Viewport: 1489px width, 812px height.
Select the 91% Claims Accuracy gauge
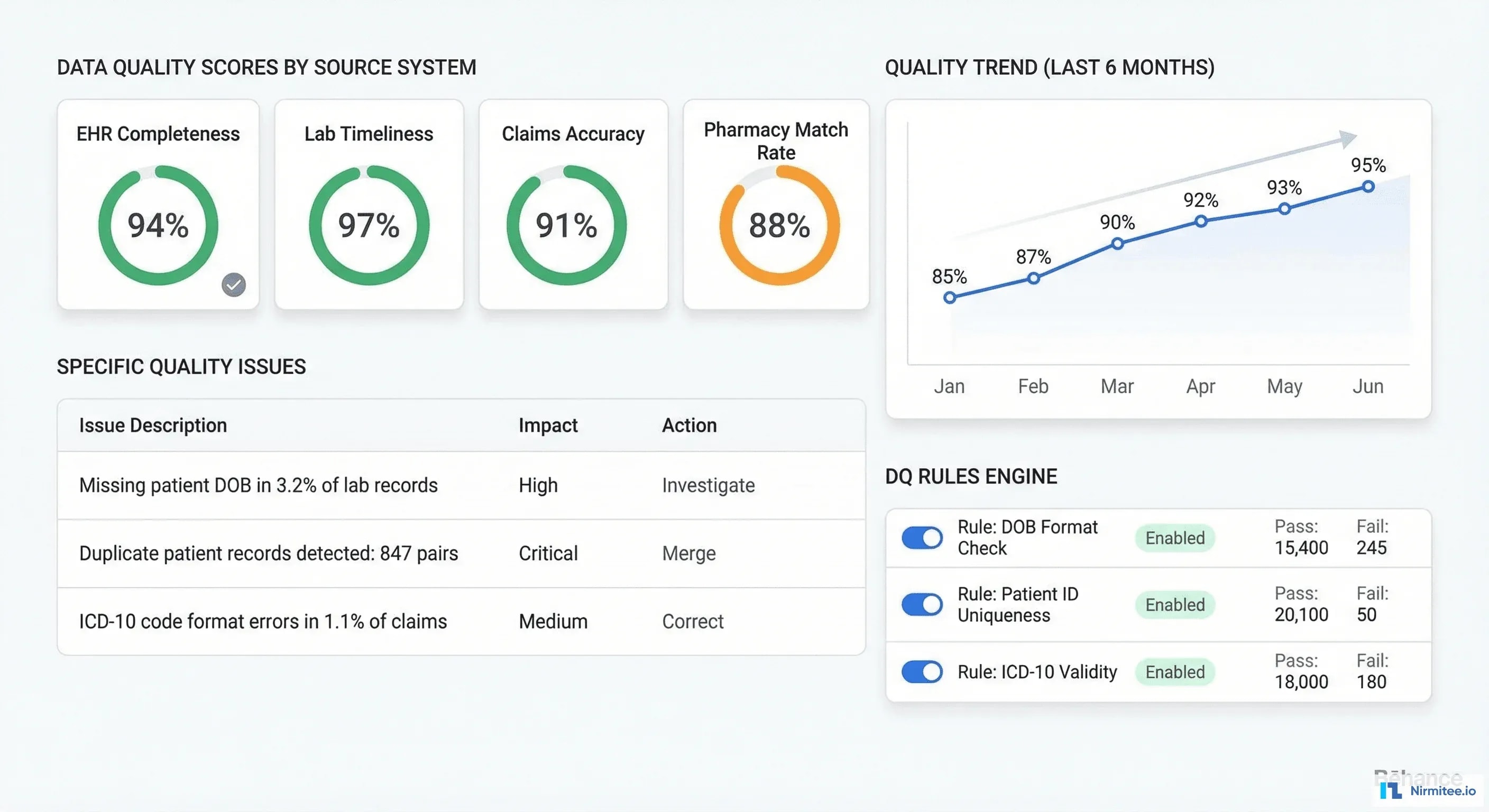tap(566, 225)
